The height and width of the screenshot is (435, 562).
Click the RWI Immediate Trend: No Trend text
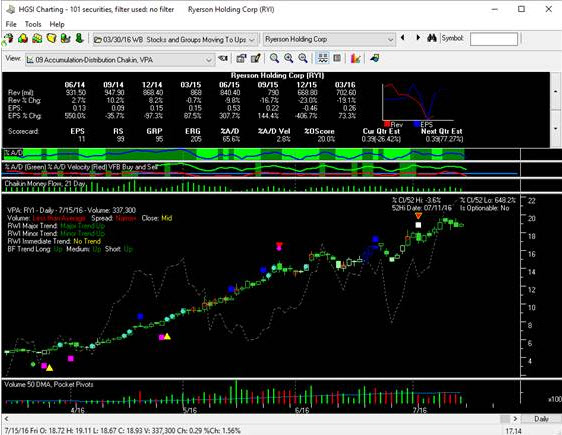tap(54, 241)
